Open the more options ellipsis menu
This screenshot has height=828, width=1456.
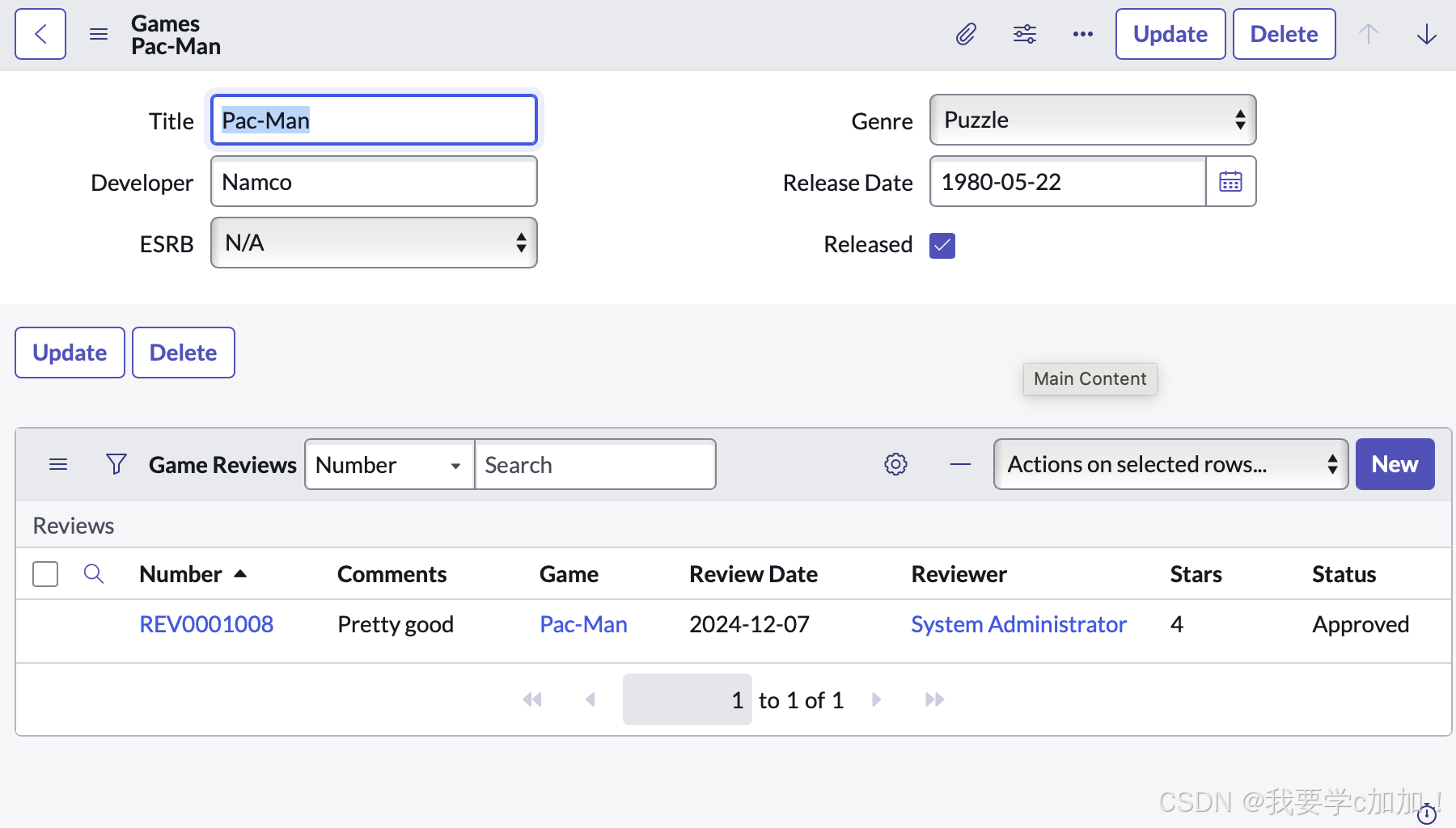point(1083,34)
